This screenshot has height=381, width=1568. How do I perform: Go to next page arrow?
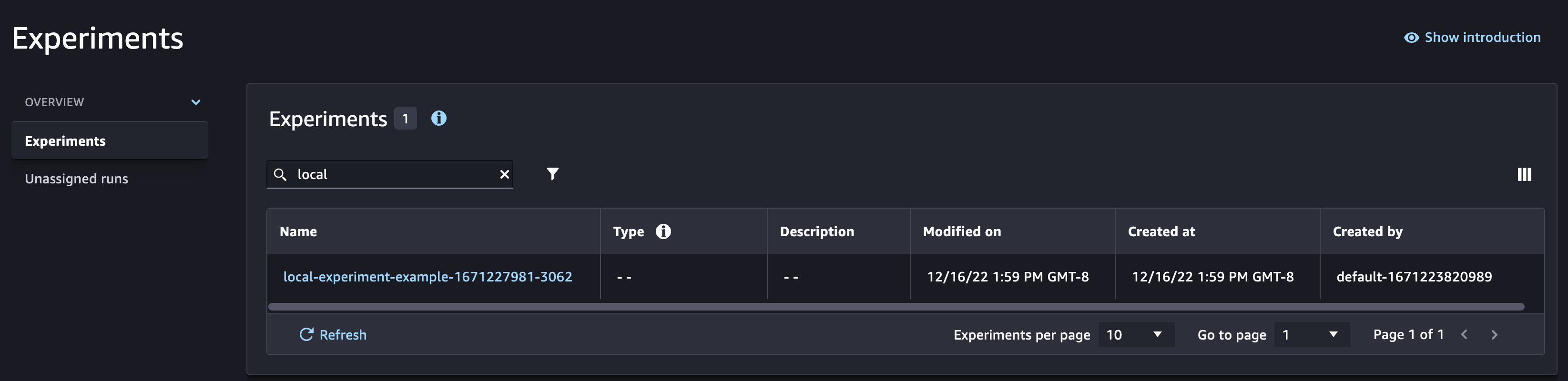tap(1494, 335)
